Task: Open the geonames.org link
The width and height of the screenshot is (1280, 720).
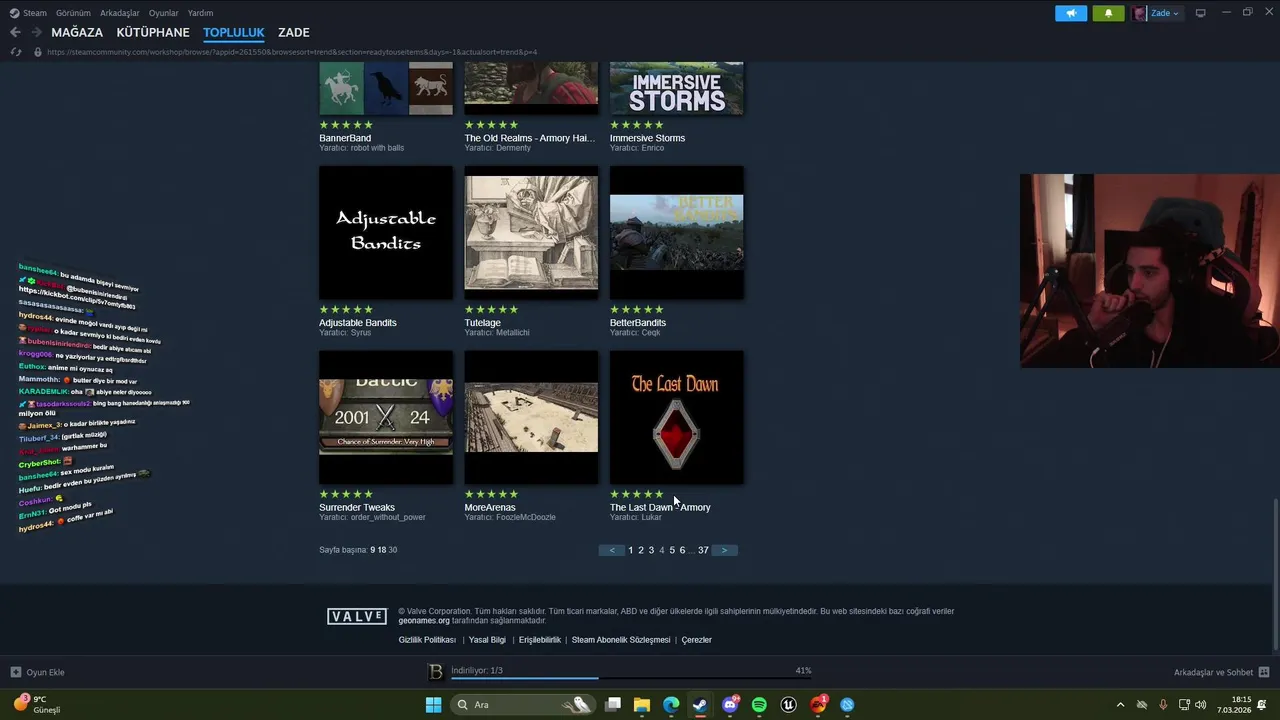Action: pyautogui.click(x=424, y=621)
